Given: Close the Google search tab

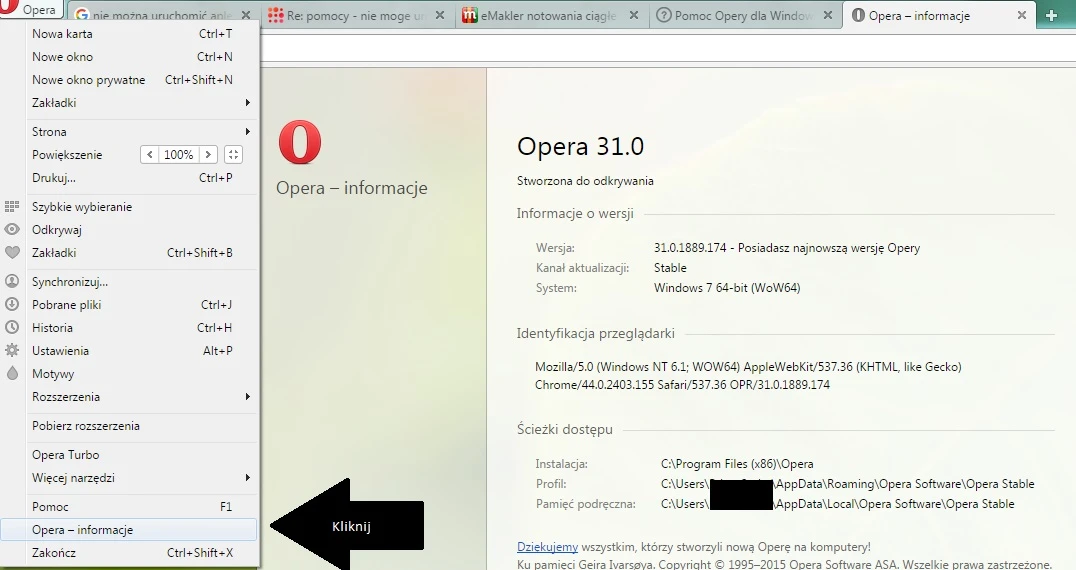Looking at the screenshot, I should [x=246, y=14].
